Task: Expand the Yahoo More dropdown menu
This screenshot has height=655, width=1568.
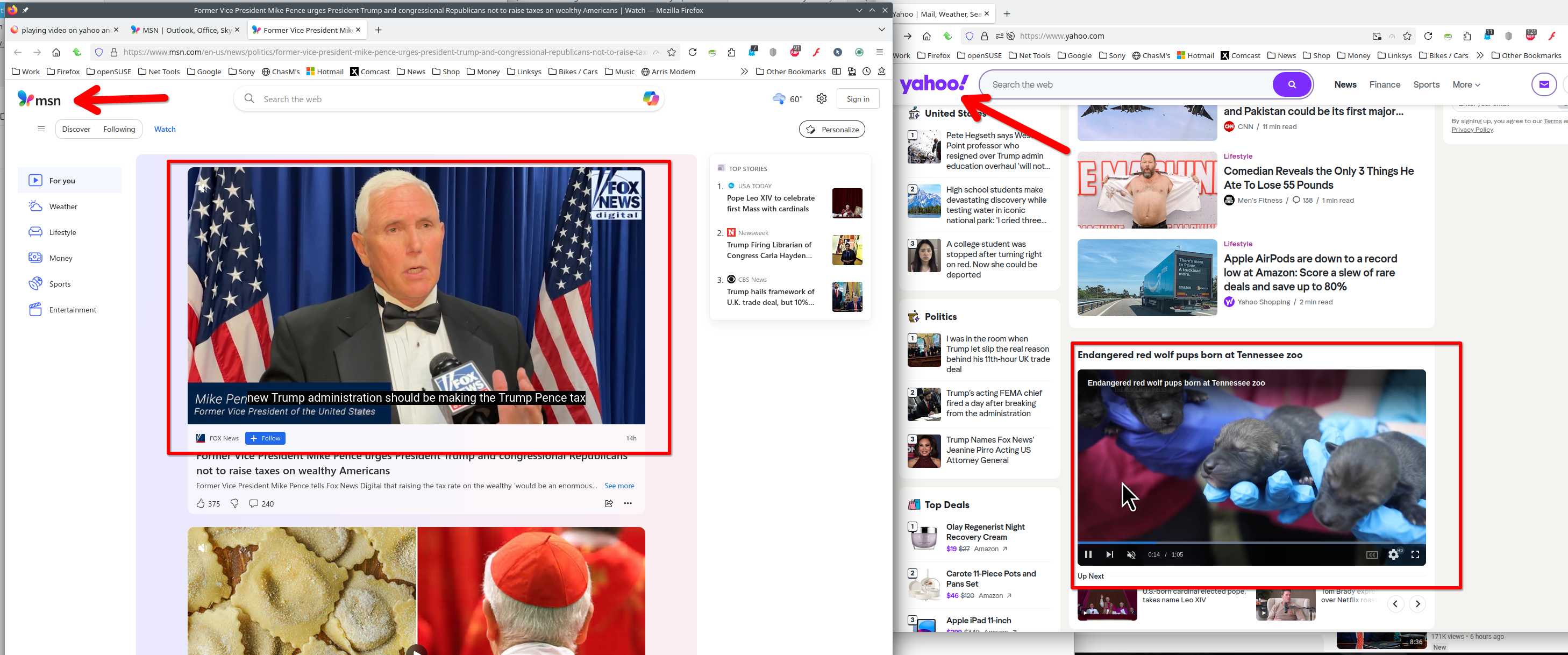Action: point(1466,84)
